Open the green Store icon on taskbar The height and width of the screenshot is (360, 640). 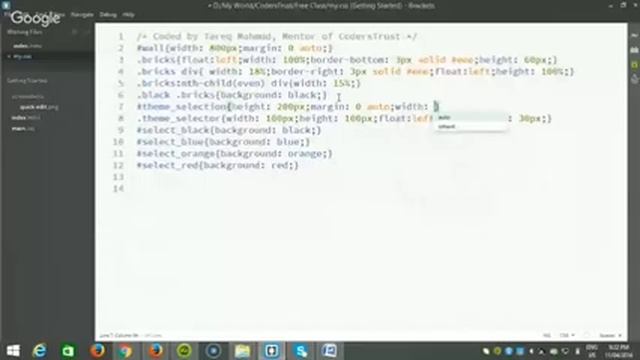68,351
